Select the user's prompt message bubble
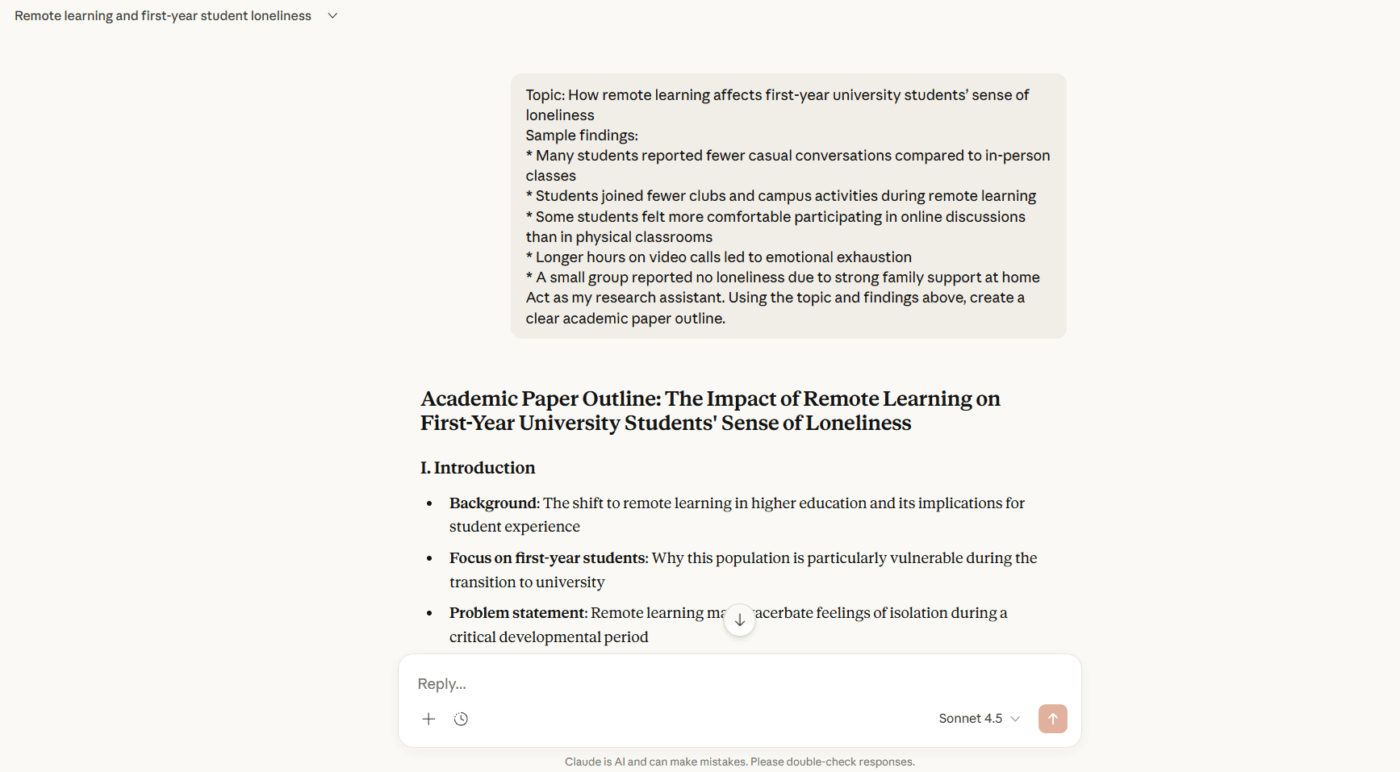This screenshot has width=1400, height=772. coord(788,205)
